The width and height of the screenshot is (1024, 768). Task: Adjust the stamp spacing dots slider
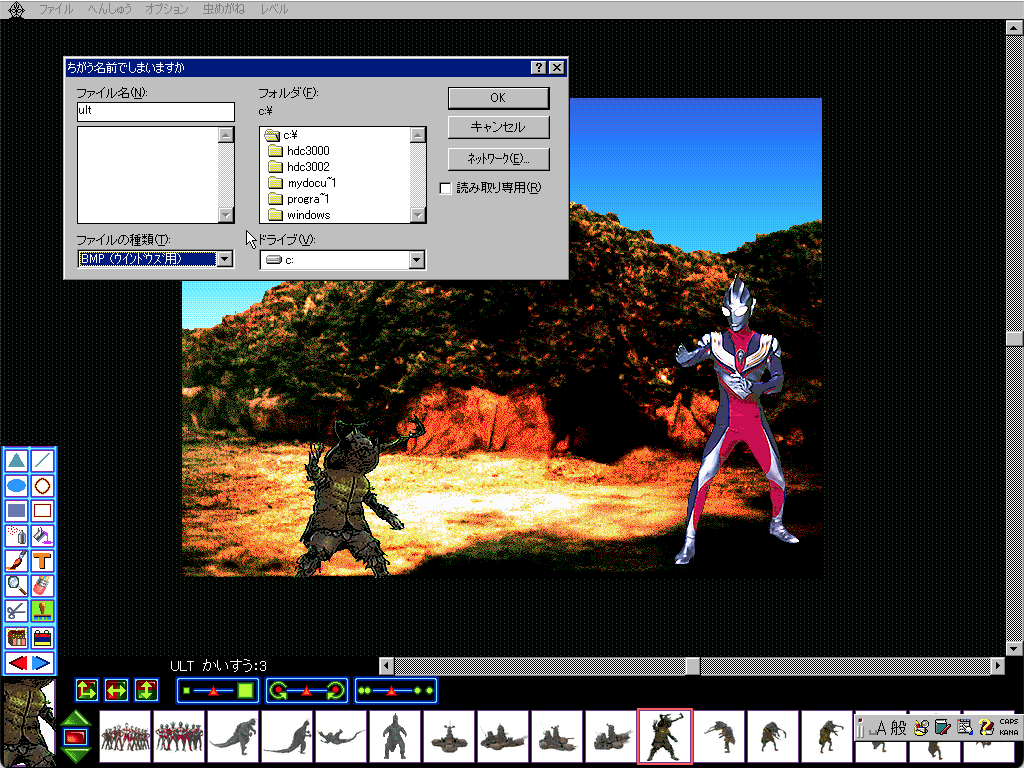(396, 690)
